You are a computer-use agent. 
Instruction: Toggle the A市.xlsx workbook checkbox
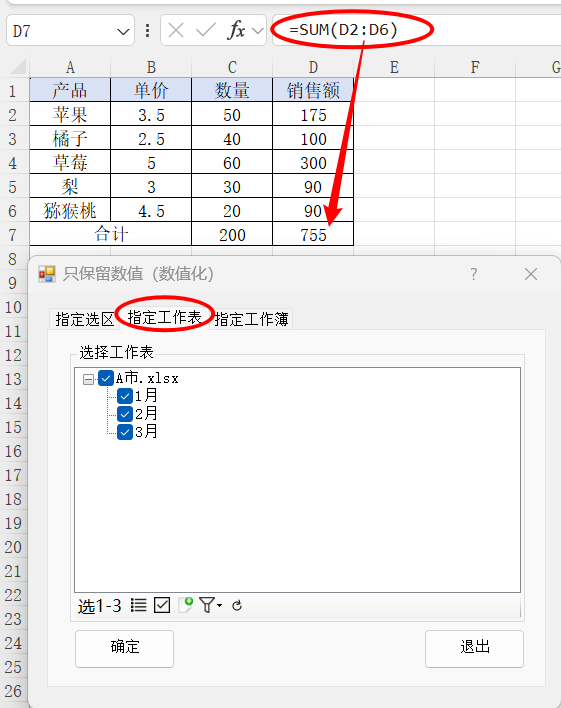[x=106, y=378]
